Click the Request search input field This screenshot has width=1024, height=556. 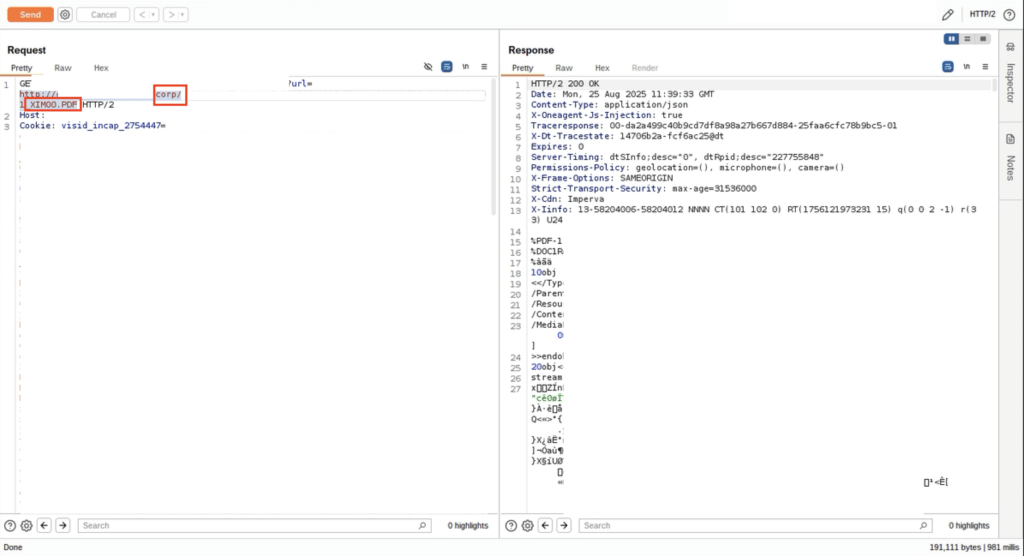(250, 525)
